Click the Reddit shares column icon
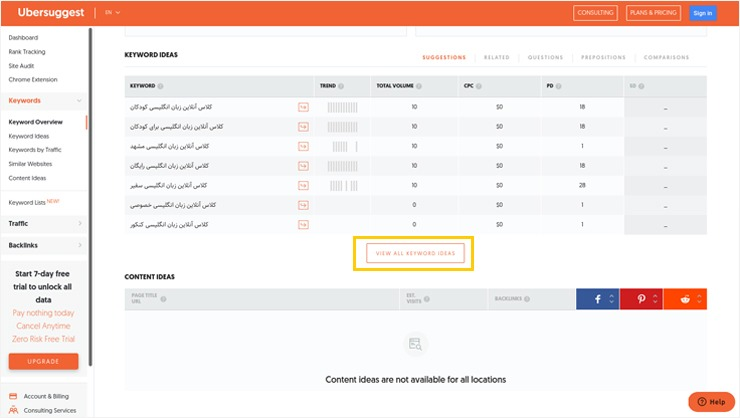 685,299
